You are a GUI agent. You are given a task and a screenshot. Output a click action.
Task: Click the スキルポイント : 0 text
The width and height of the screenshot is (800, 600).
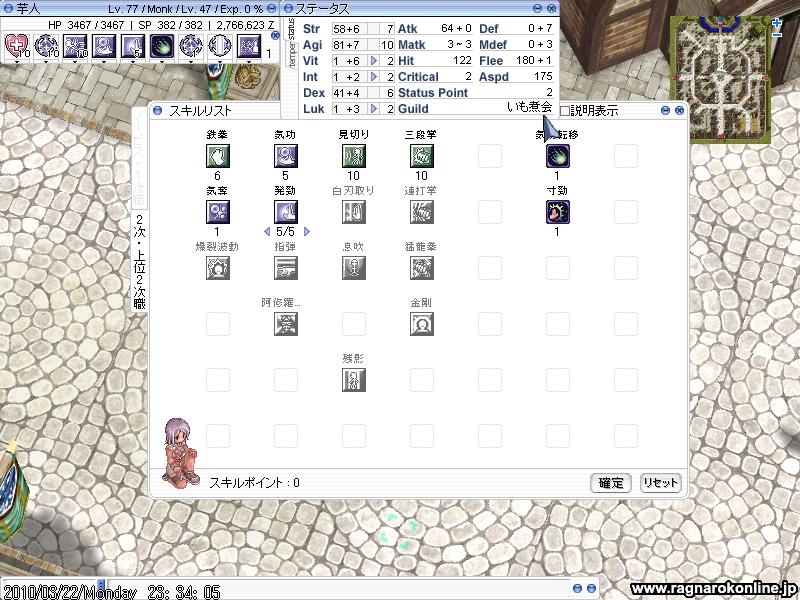254,483
